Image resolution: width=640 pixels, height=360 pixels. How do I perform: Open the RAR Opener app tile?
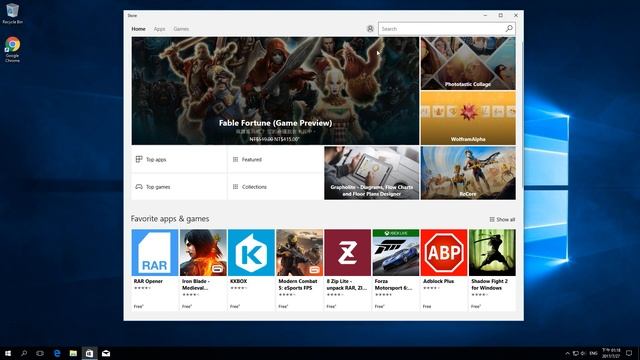click(x=155, y=270)
